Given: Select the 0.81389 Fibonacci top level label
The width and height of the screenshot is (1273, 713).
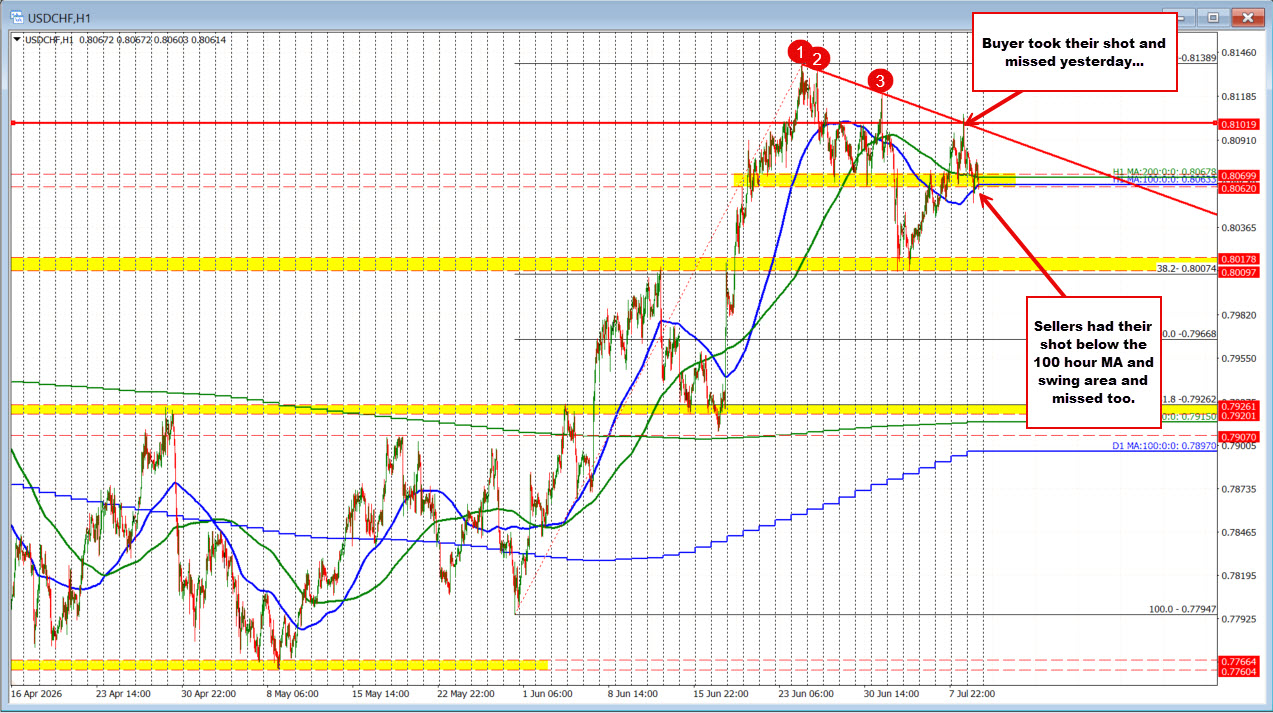Looking at the screenshot, I should [x=1199, y=58].
